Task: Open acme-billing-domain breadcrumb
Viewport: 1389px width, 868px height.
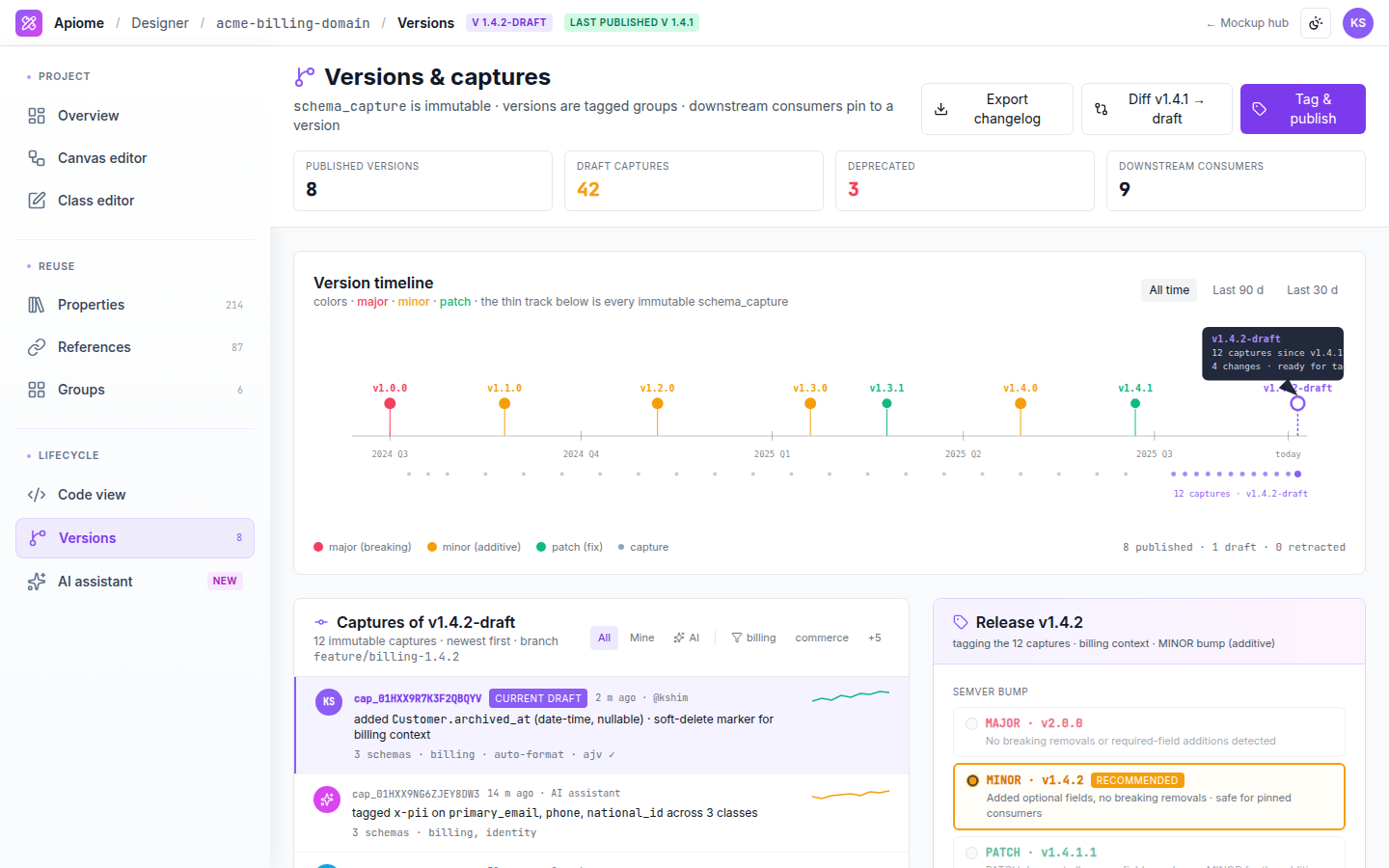Action: coord(293,23)
